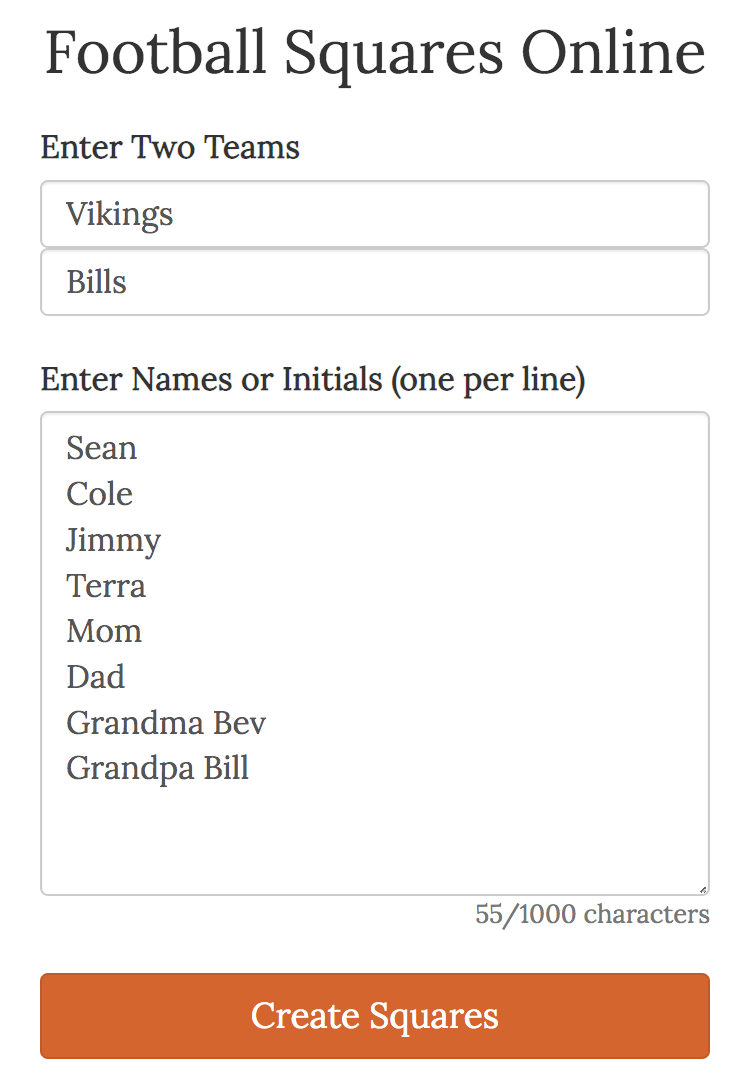Place cursor on the Sean line
The width and height of the screenshot is (748, 1084).
tap(102, 448)
